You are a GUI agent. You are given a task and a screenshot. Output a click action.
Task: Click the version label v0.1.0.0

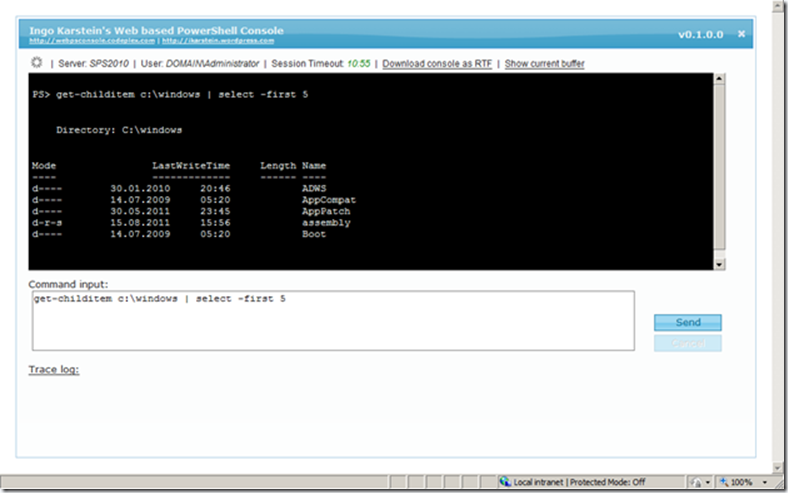coord(701,34)
